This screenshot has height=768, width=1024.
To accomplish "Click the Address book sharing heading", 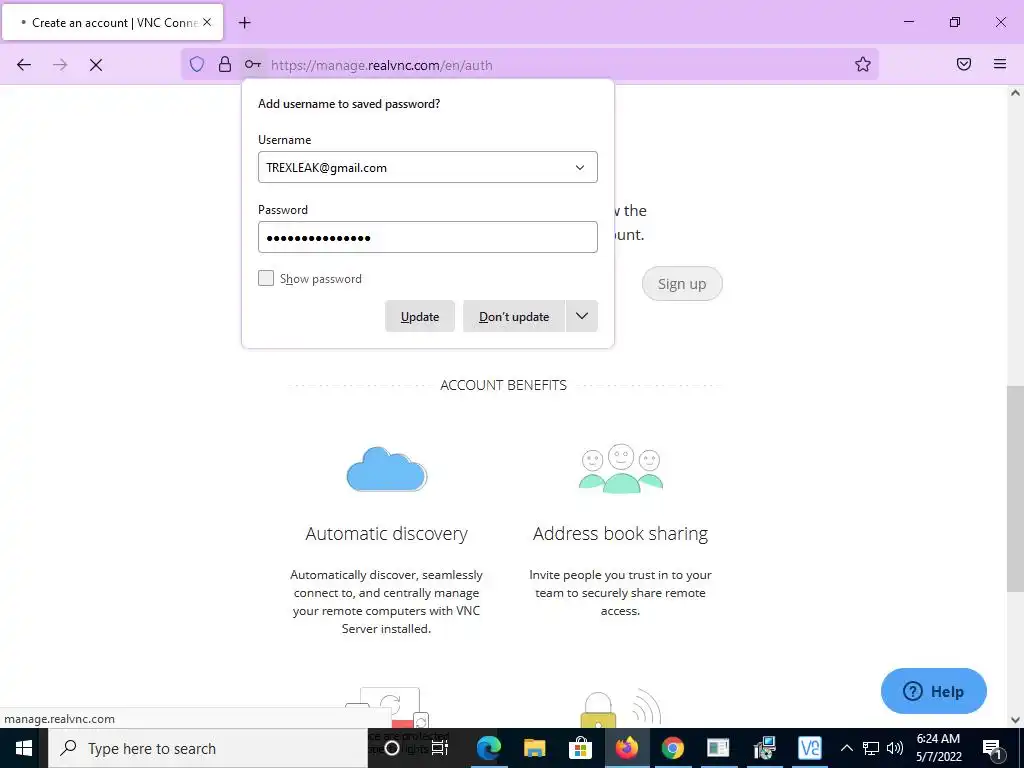I will 620,534.
